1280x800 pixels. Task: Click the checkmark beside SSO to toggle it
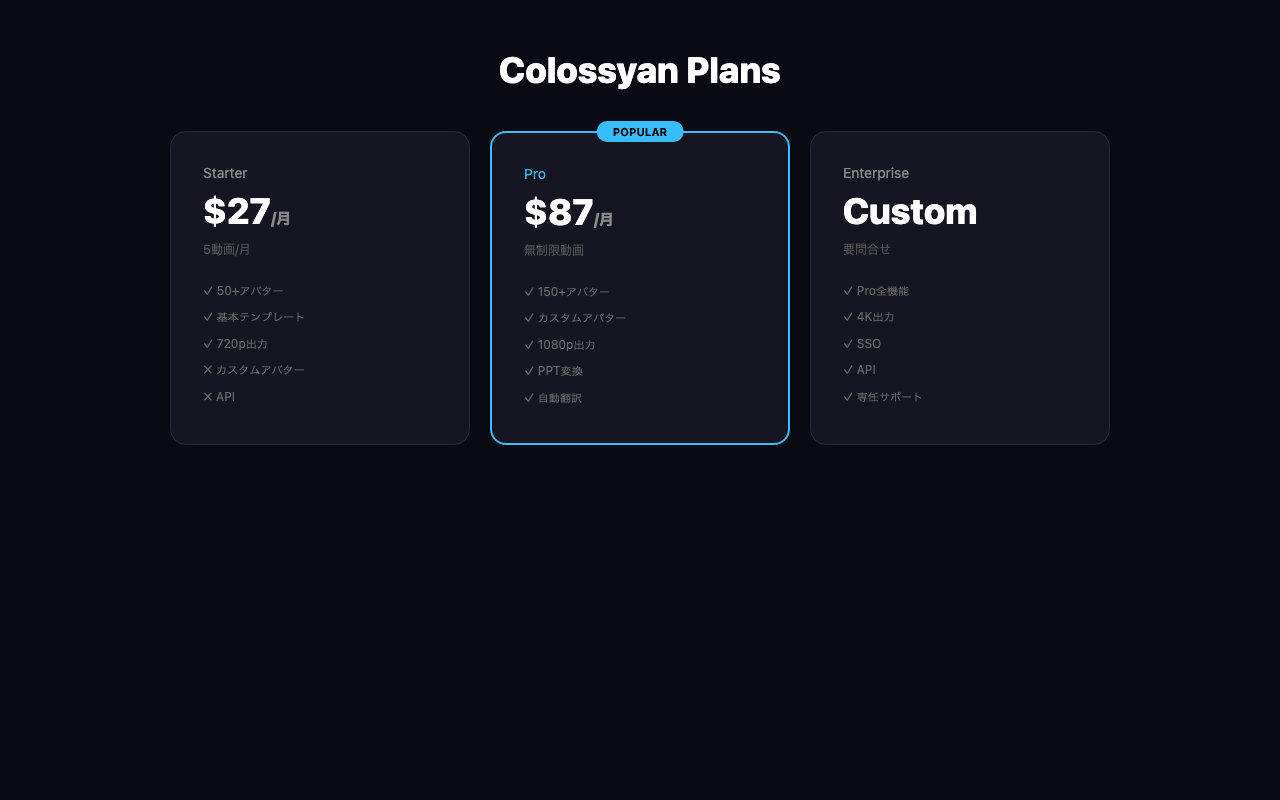coord(847,343)
